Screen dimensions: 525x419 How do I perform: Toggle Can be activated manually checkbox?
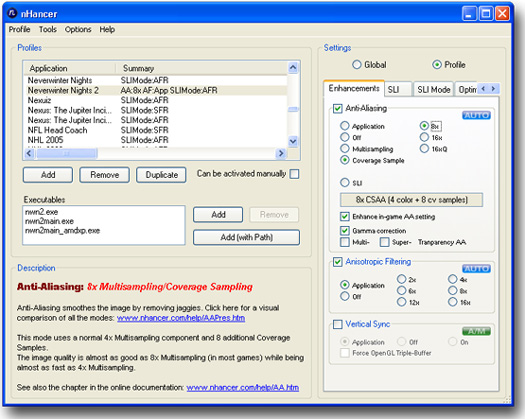294,174
